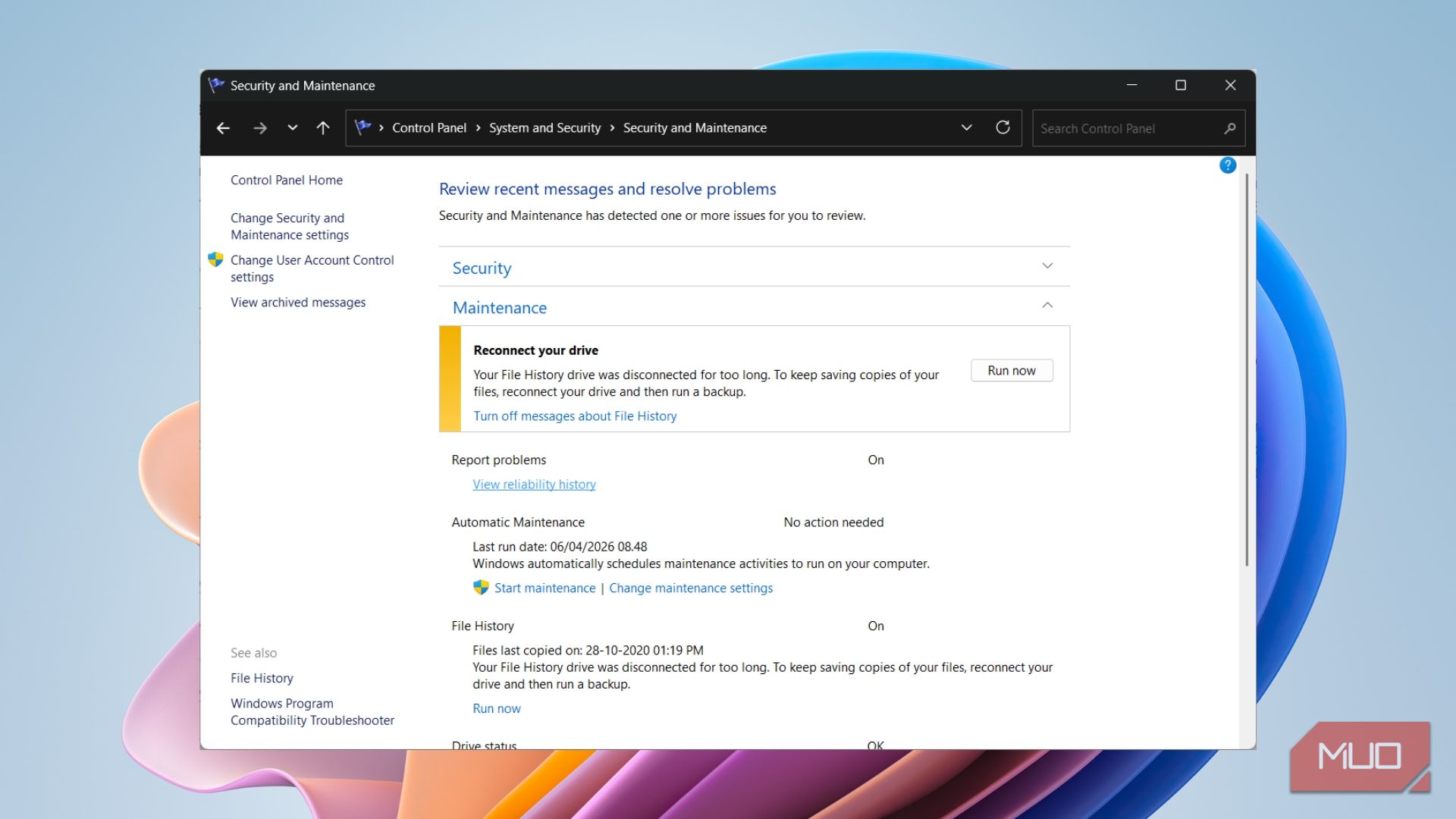This screenshot has width=1456, height=819.
Task: Expand breadcrumb arrow after Control Panel
Action: [x=478, y=128]
